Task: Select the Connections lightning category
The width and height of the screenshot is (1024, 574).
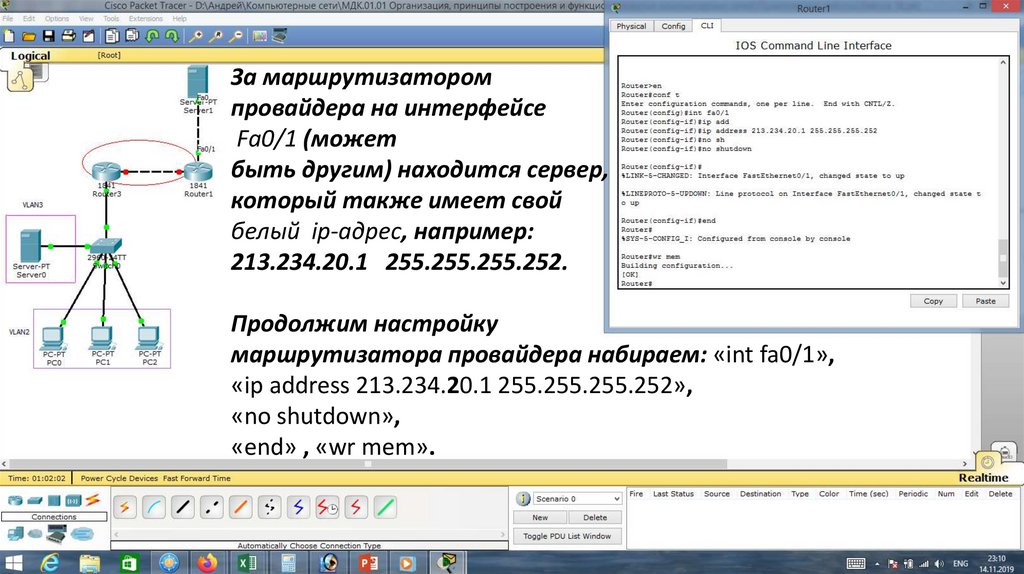Action: coord(93,501)
